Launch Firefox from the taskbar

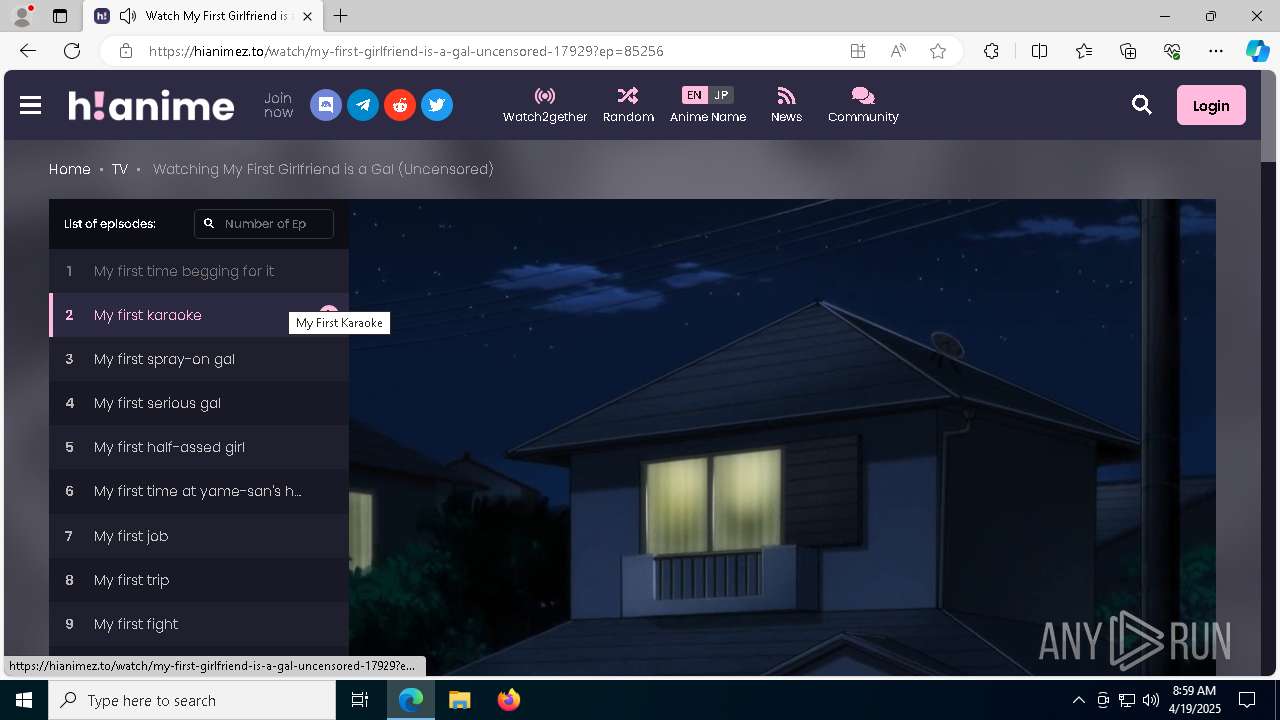tap(509, 700)
